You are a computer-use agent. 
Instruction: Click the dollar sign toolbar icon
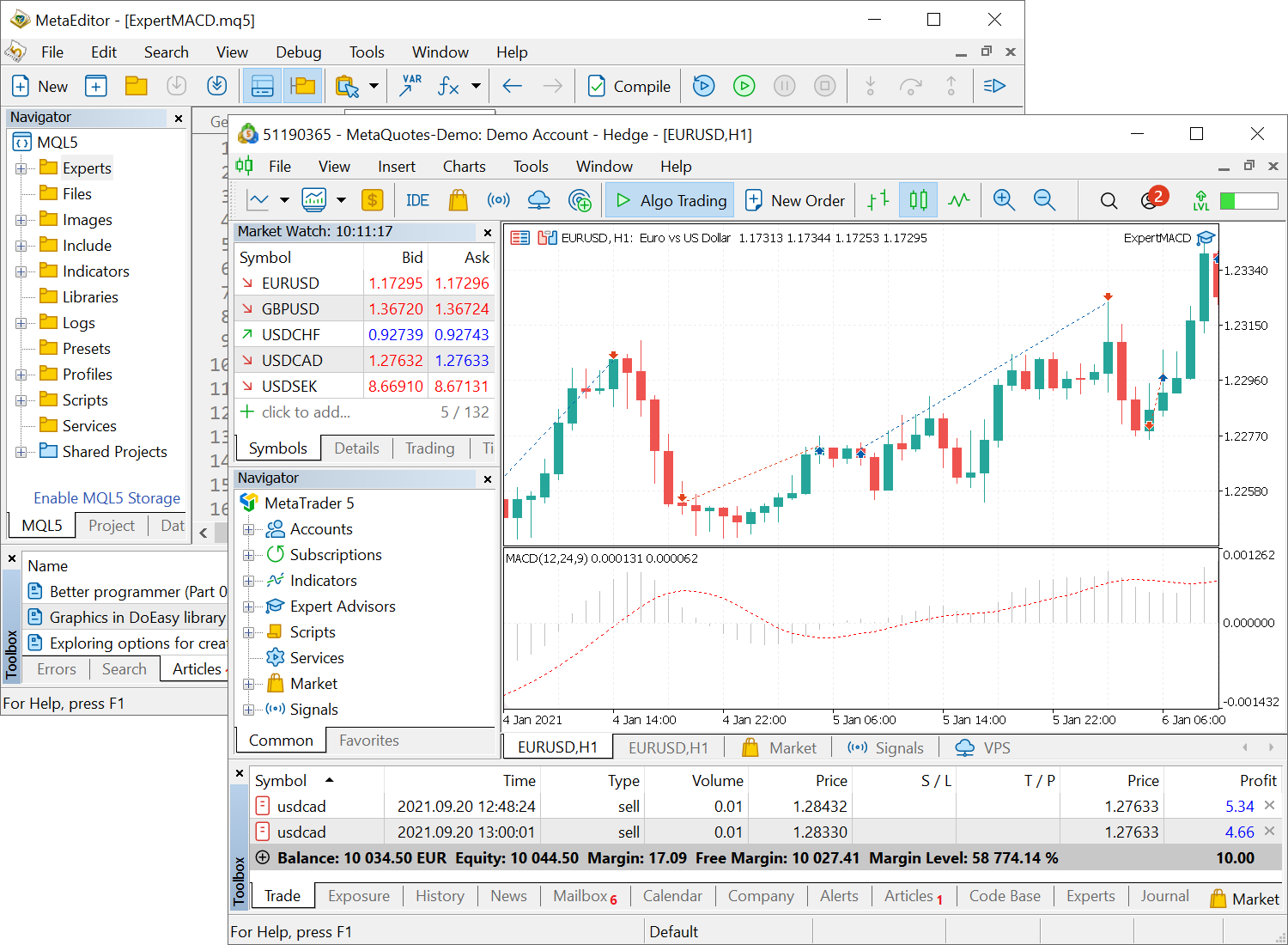pyautogui.click(x=372, y=200)
